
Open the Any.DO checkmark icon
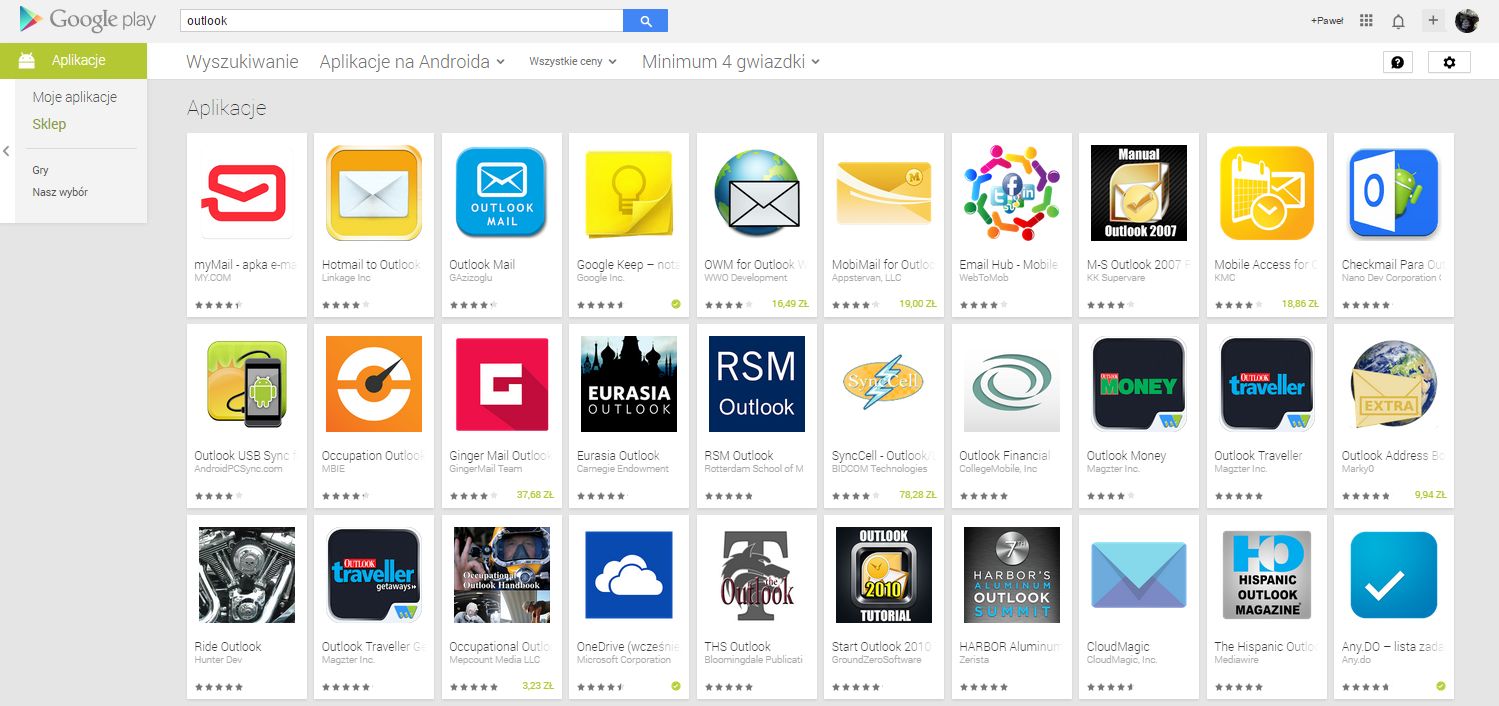1394,575
